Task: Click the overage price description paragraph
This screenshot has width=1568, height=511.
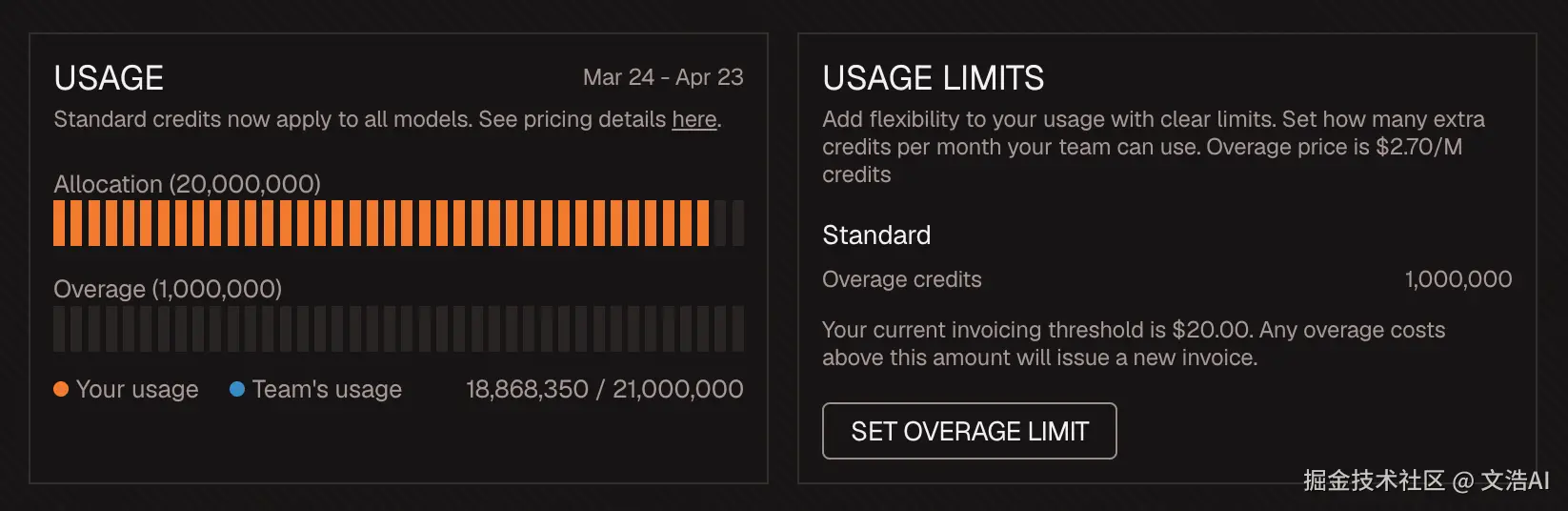Action: pos(1153,147)
